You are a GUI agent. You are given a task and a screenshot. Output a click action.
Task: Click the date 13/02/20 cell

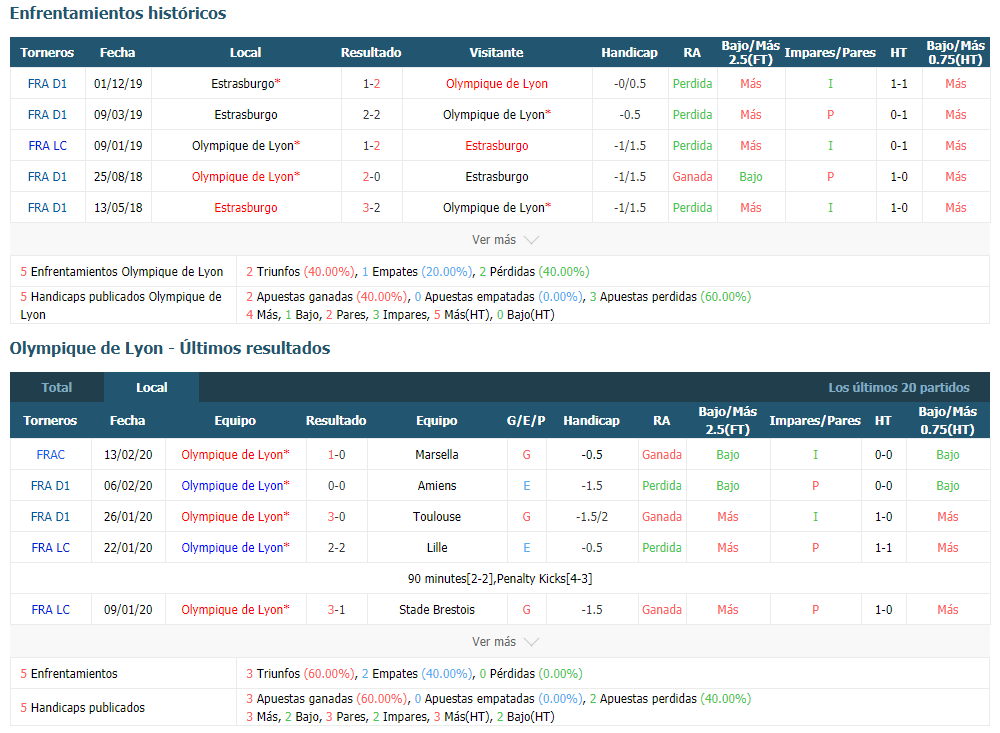click(128, 455)
